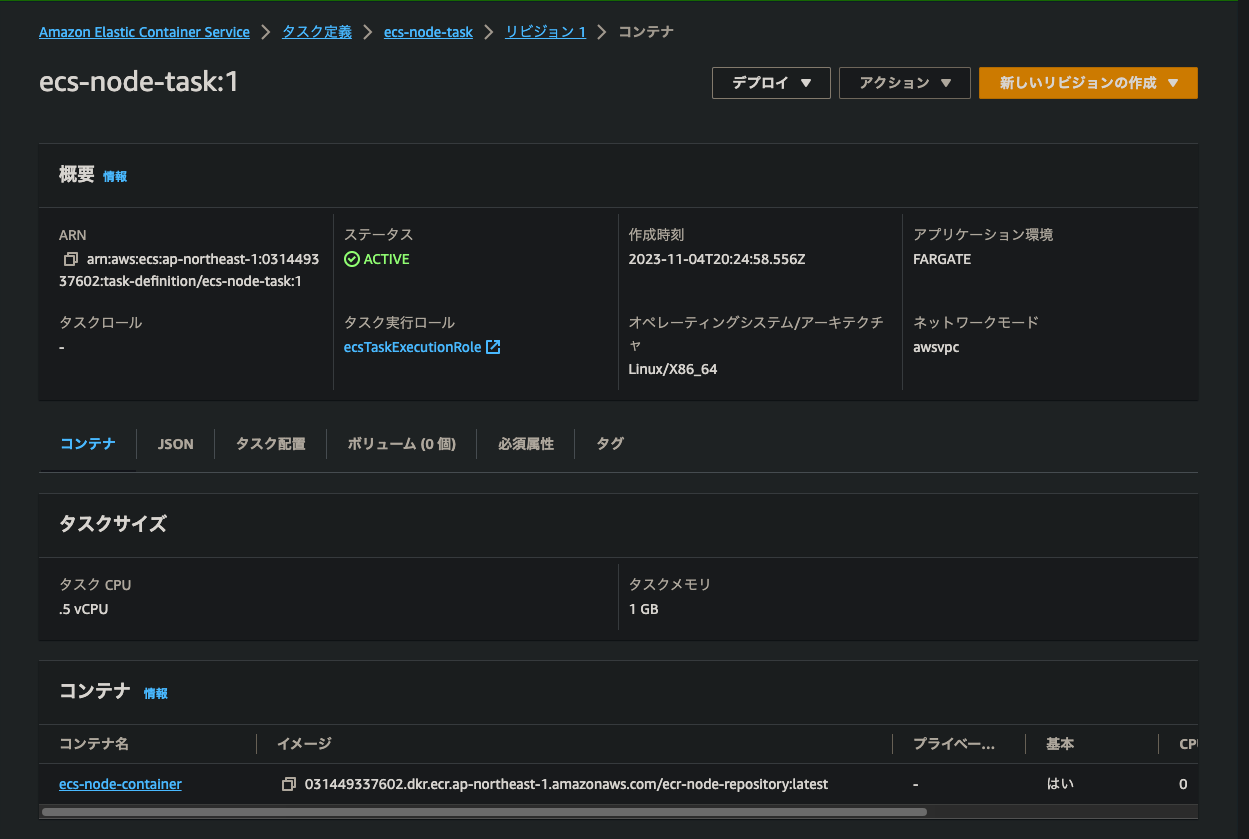
Task: Open the ボリューム (0 個) tab
Action: pos(401,444)
